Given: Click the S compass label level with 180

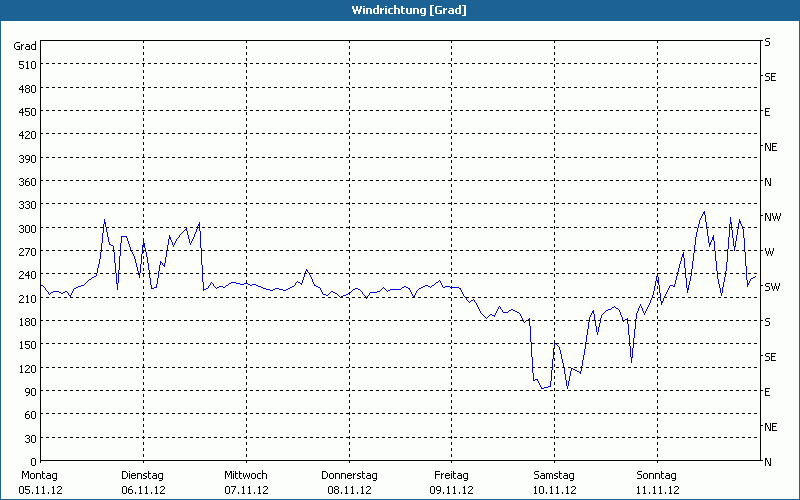Looking at the screenshot, I should click(767, 322).
